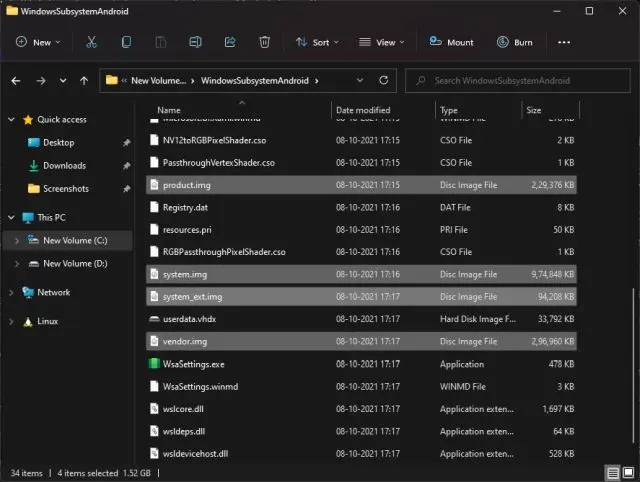Expand the Network tree node

pos(11,293)
